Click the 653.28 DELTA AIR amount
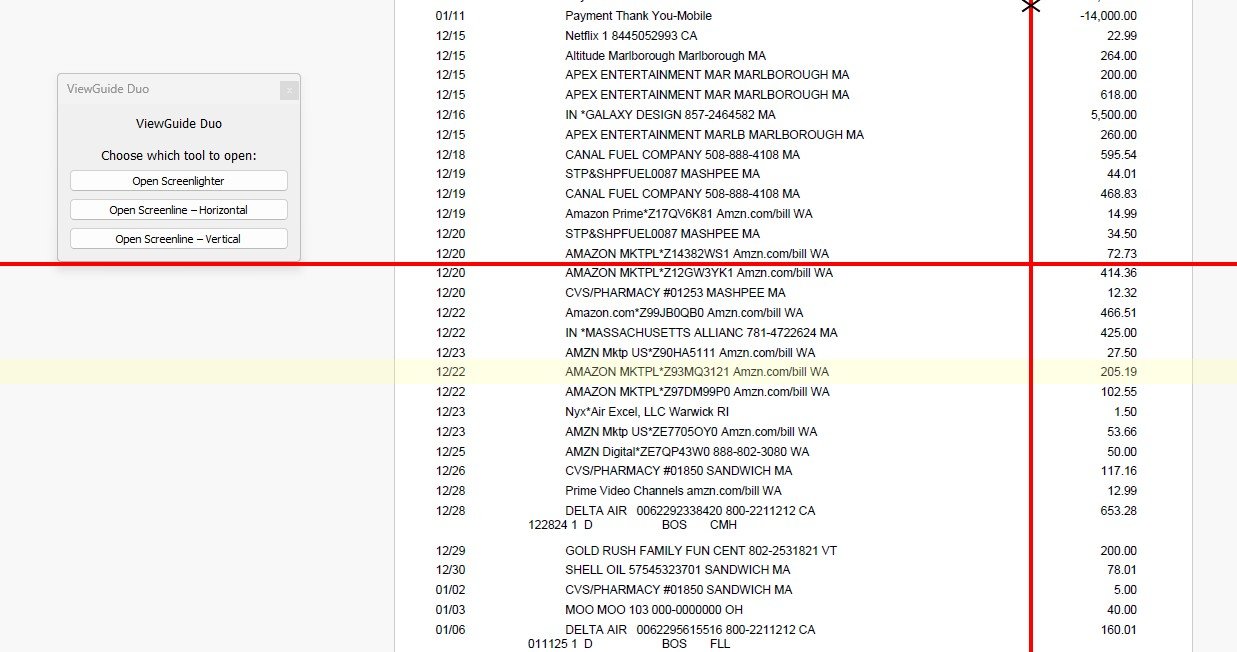Viewport: 1237px width, 652px height. (x=1119, y=511)
